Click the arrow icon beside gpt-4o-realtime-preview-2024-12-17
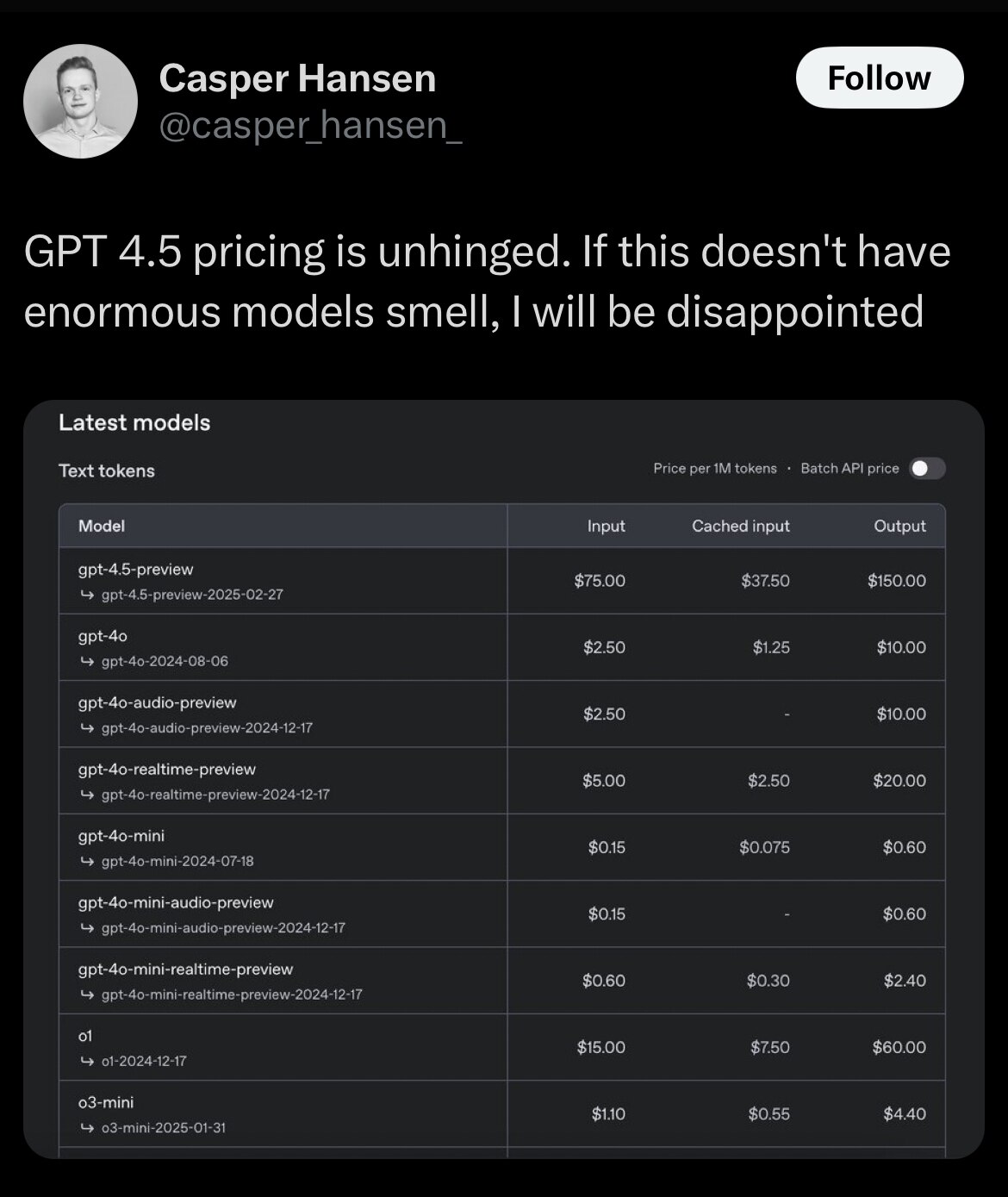1008x1197 pixels. click(x=86, y=795)
